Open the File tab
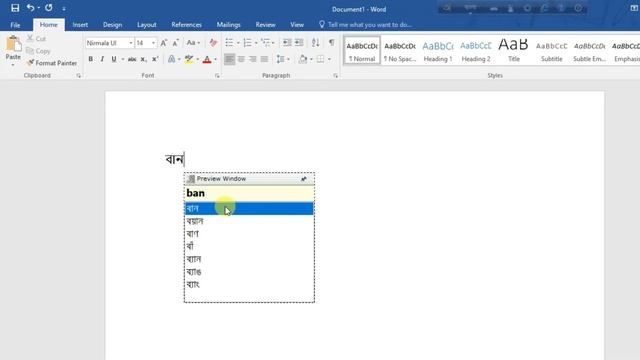The height and width of the screenshot is (360, 640). (15, 25)
